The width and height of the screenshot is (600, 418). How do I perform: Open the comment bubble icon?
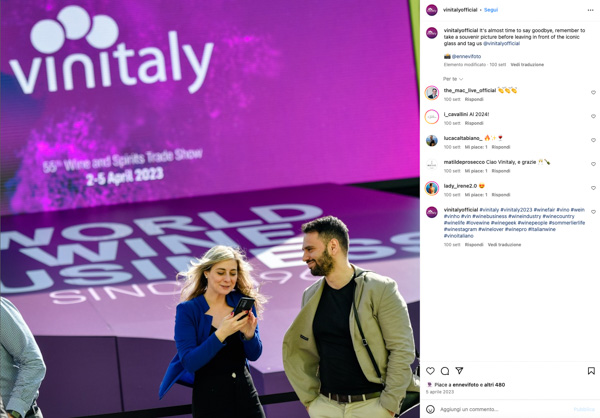click(445, 371)
